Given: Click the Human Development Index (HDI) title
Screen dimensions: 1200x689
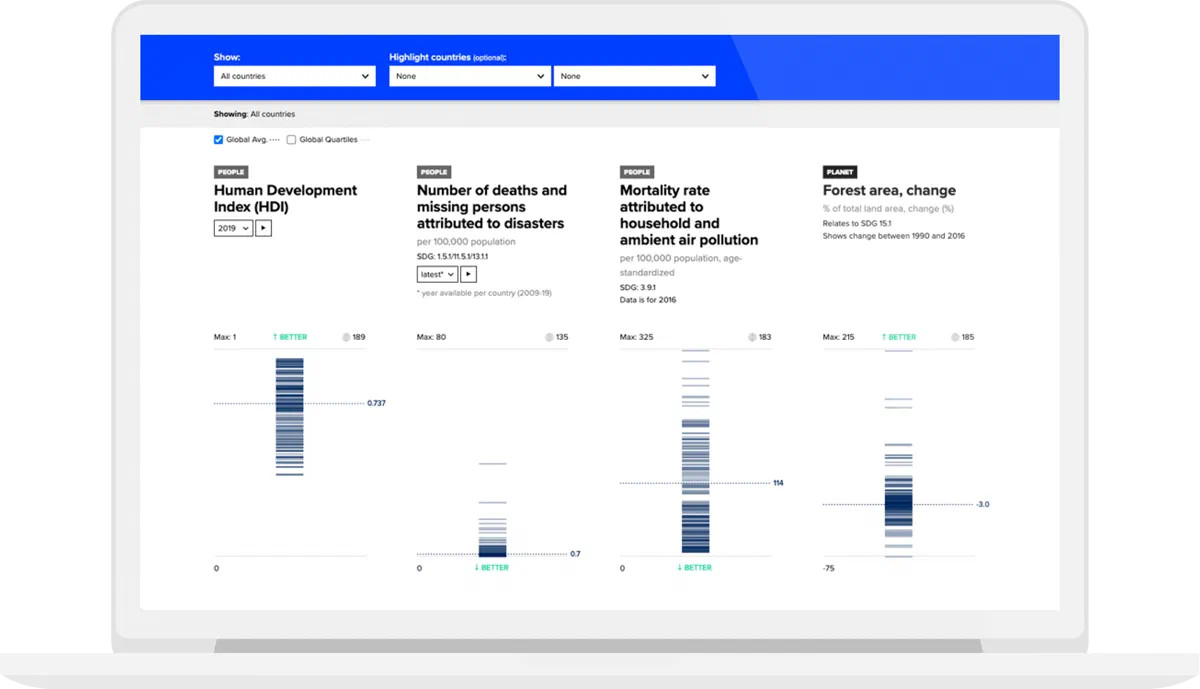Looking at the screenshot, I should pos(285,198).
